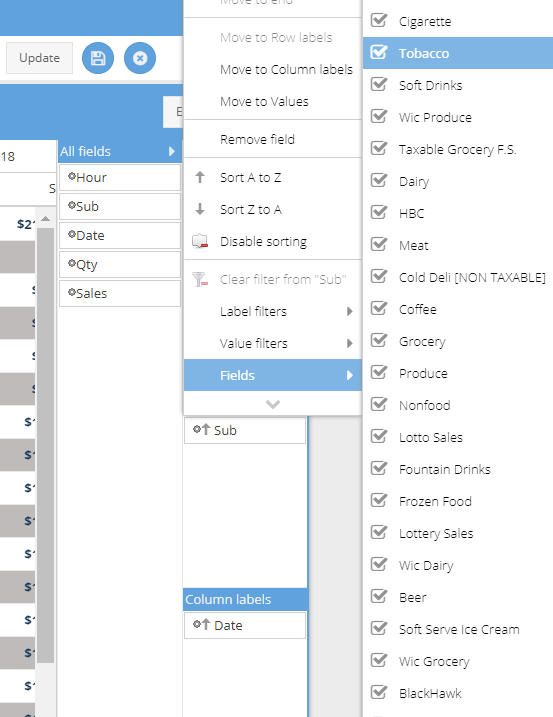
Task: Click gear icon on Sales field
Action: pyautogui.click(x=71, y=292)
